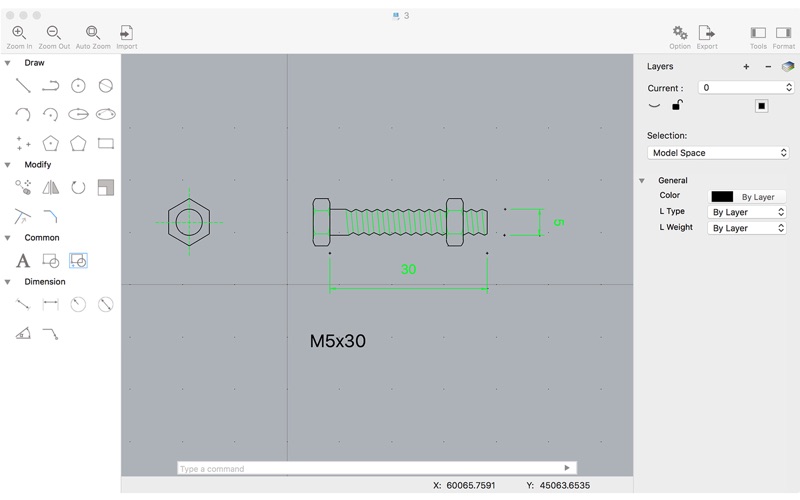Toggle the layer lock icon
The image size is (800, 500).
point(677,105)
